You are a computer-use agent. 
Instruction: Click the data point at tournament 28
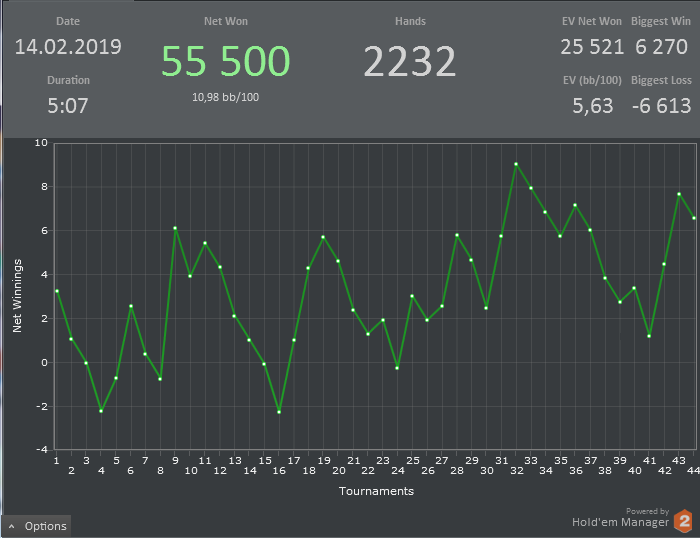[457, 235]
